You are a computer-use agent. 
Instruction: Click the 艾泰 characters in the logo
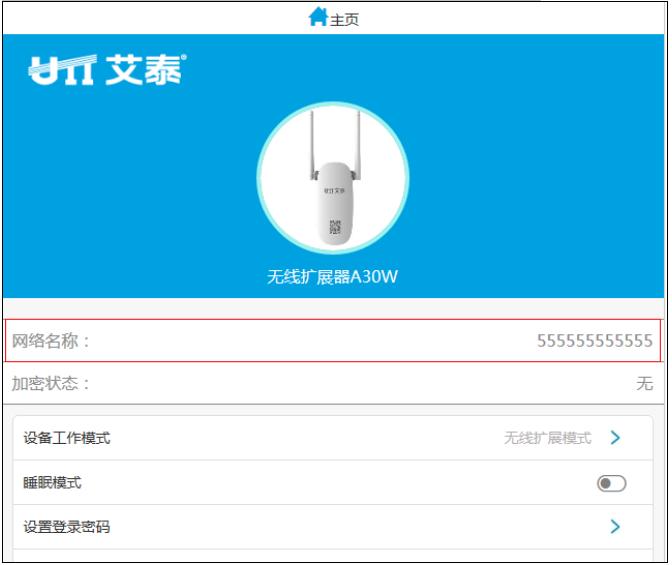(x=144, y=70)
